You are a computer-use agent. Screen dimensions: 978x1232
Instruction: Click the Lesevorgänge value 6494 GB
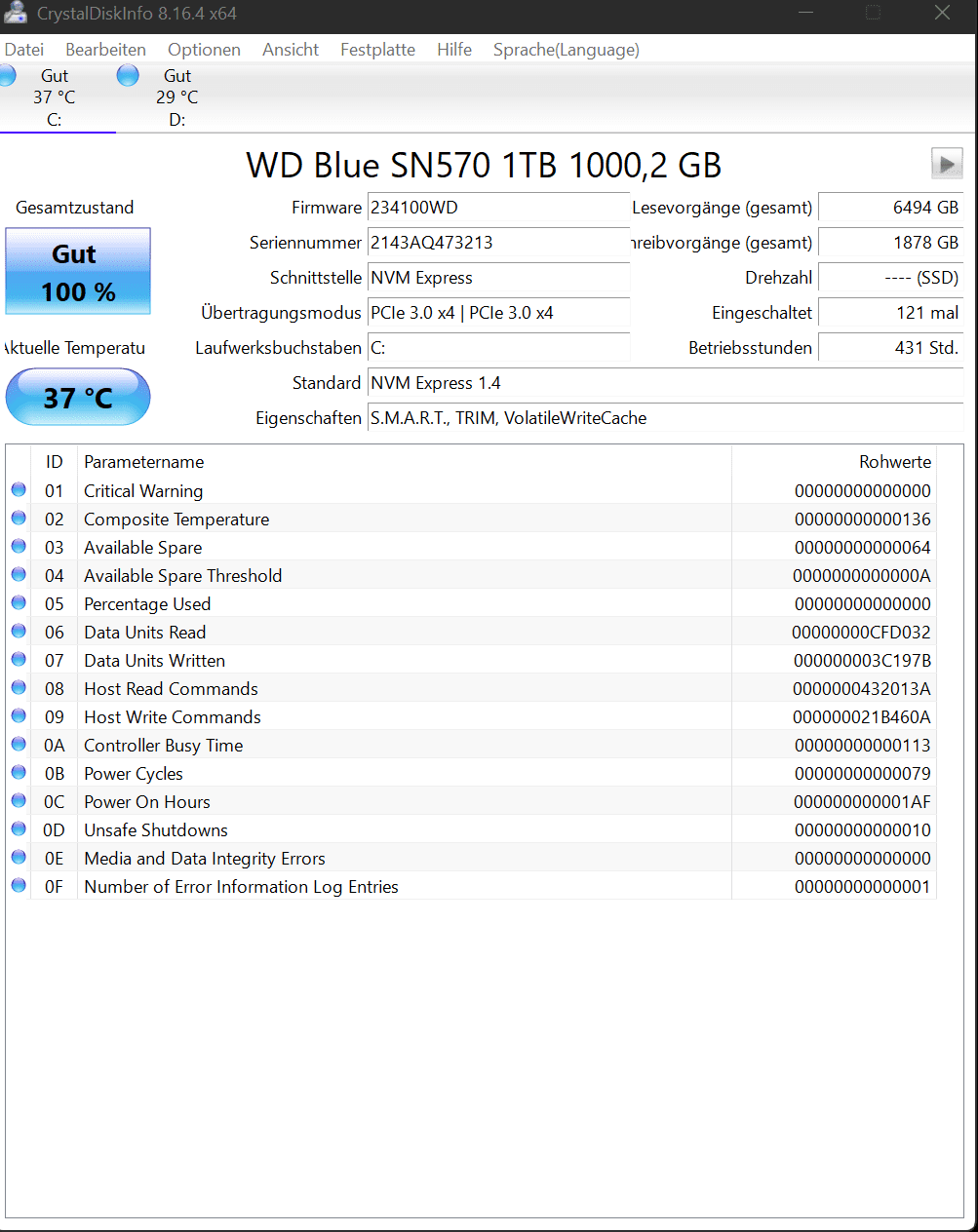(890, 208)
